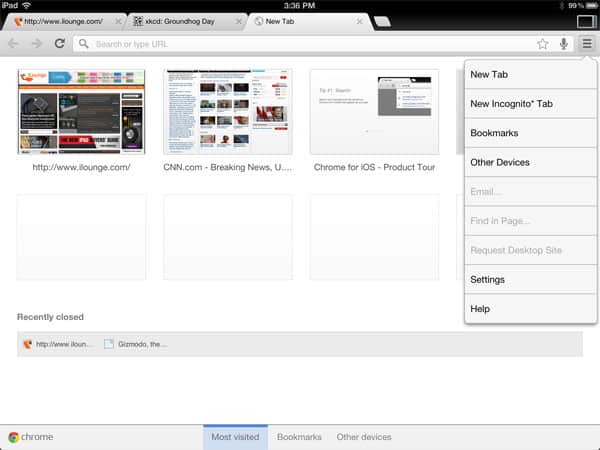Select Request Desktop Site menu entry
Screen dimensions: 600x450
click(x=531, y=250)
